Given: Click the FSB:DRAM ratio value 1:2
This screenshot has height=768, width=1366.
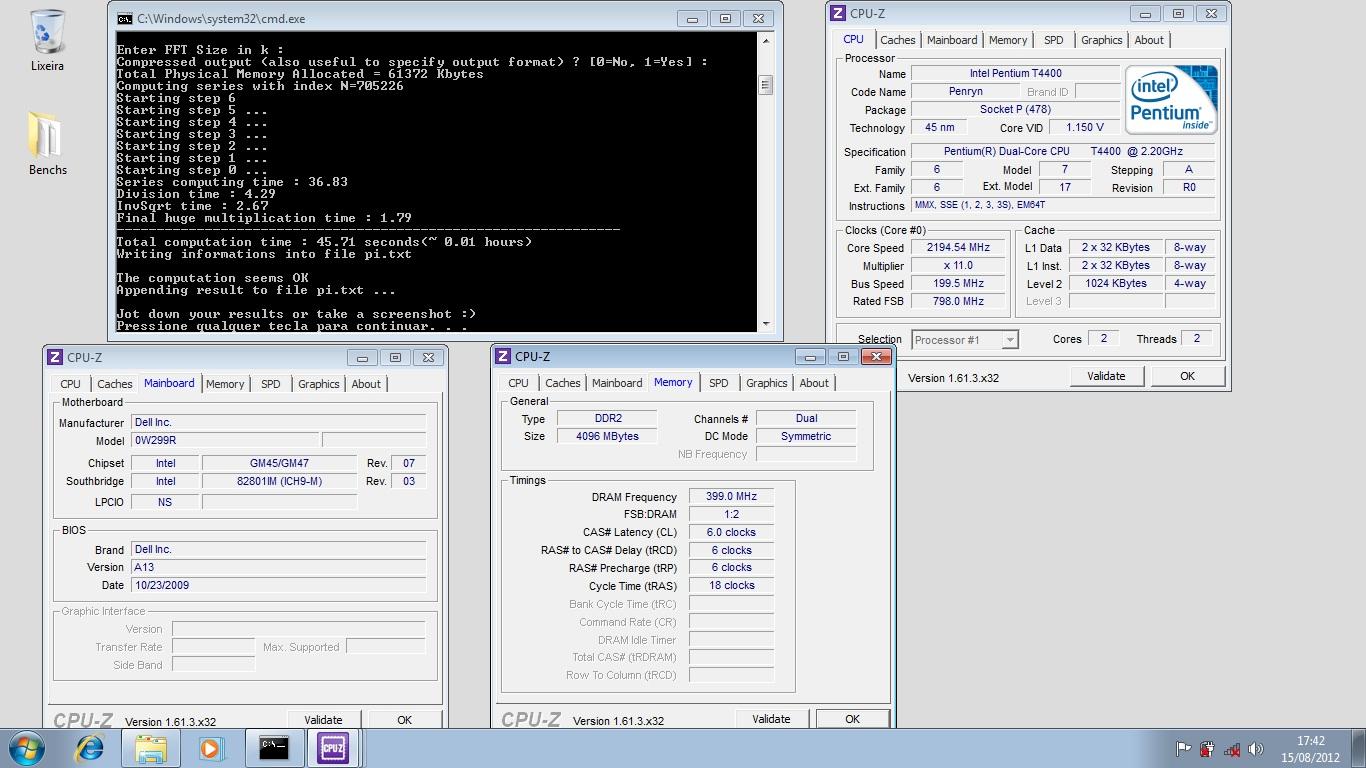Looking at the screenshot, I should click(x=731, y=514).
